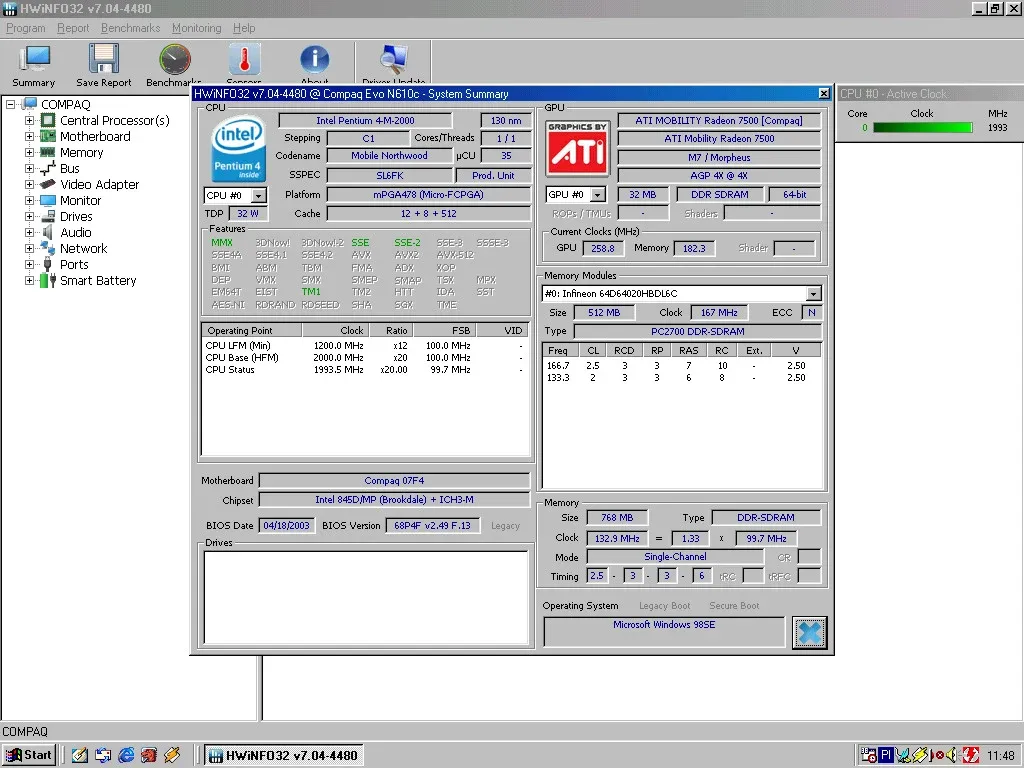
Task: Expand the Memory tree node
Action: tap(29, 152)
